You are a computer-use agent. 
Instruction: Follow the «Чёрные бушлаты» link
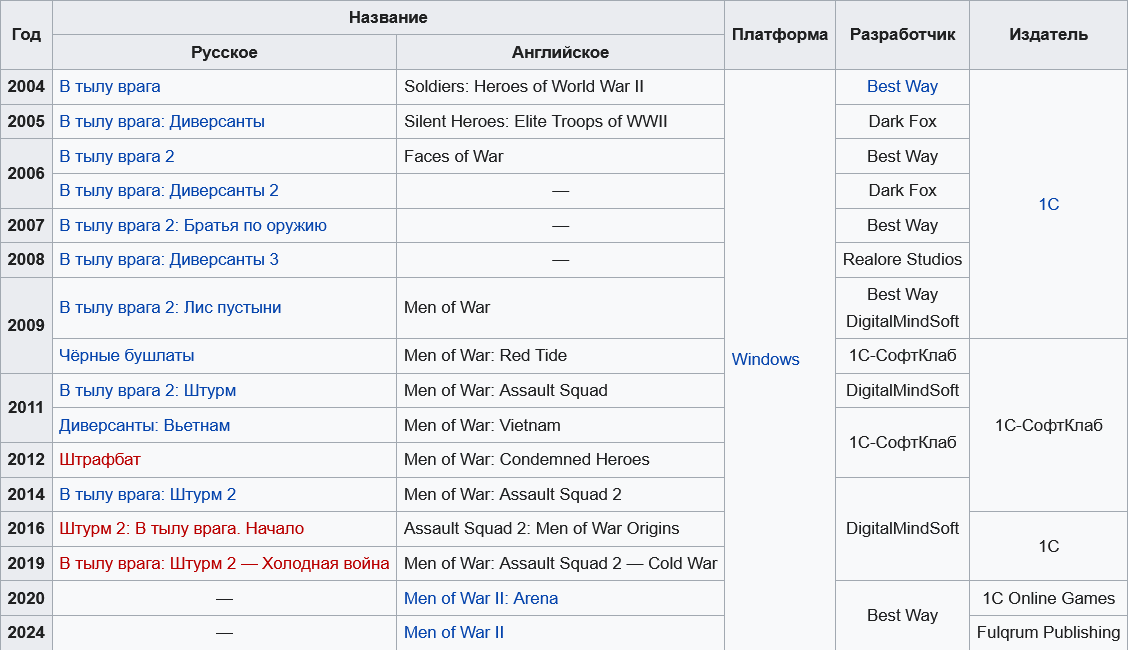(x=127, y=356)
